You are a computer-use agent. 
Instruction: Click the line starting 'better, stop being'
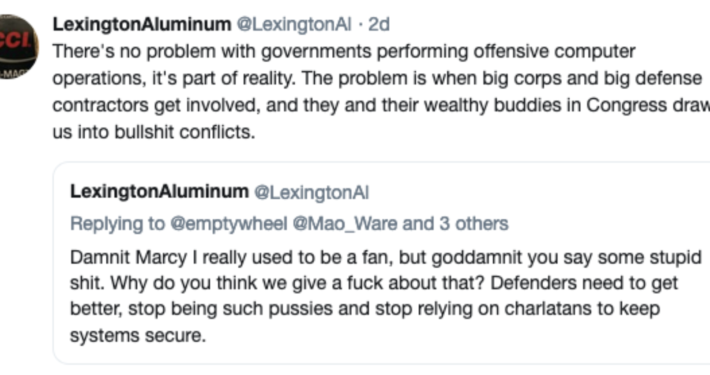coord(365,309)
